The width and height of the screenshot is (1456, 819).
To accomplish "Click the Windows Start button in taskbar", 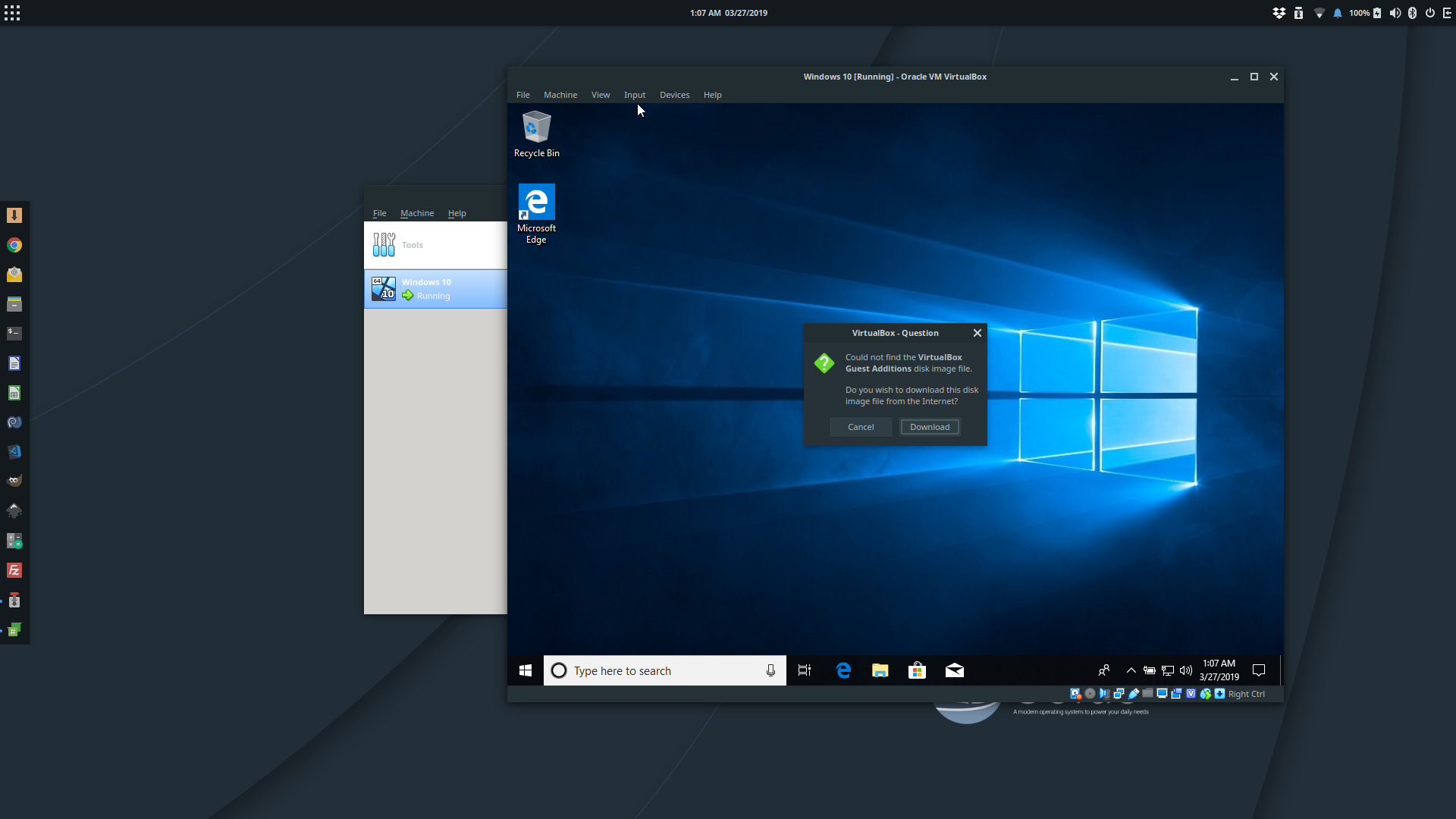I will coord(525,670).
